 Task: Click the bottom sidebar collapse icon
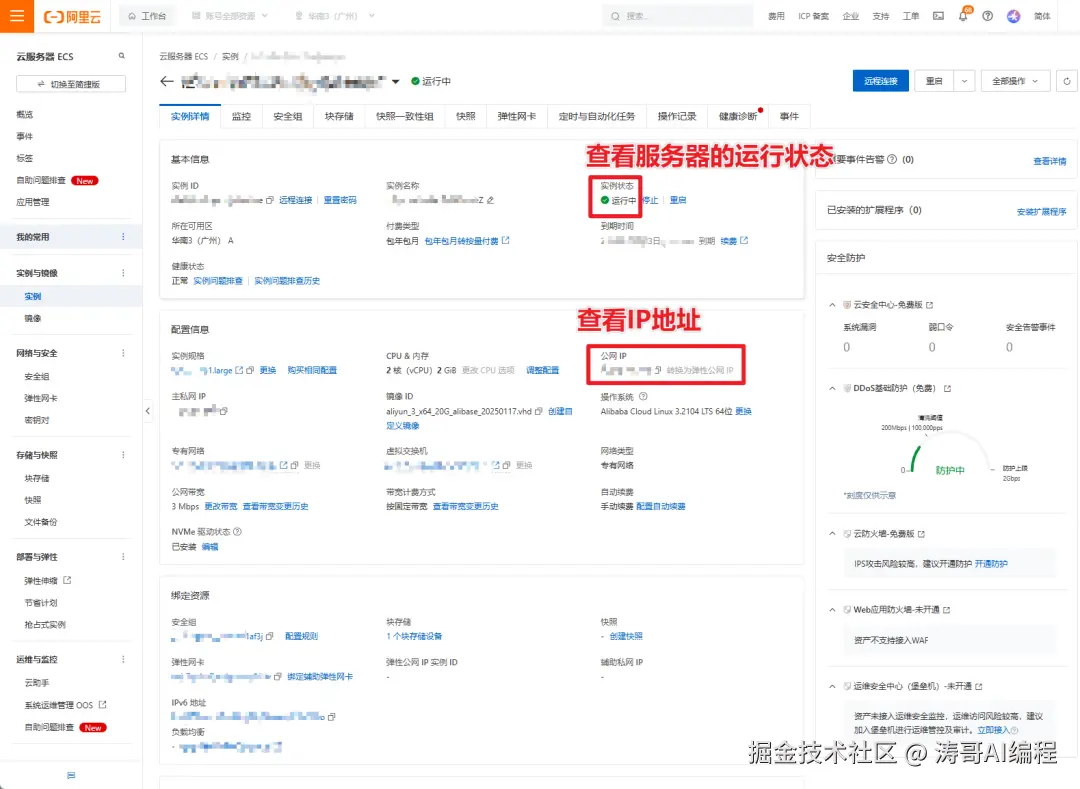71,775
